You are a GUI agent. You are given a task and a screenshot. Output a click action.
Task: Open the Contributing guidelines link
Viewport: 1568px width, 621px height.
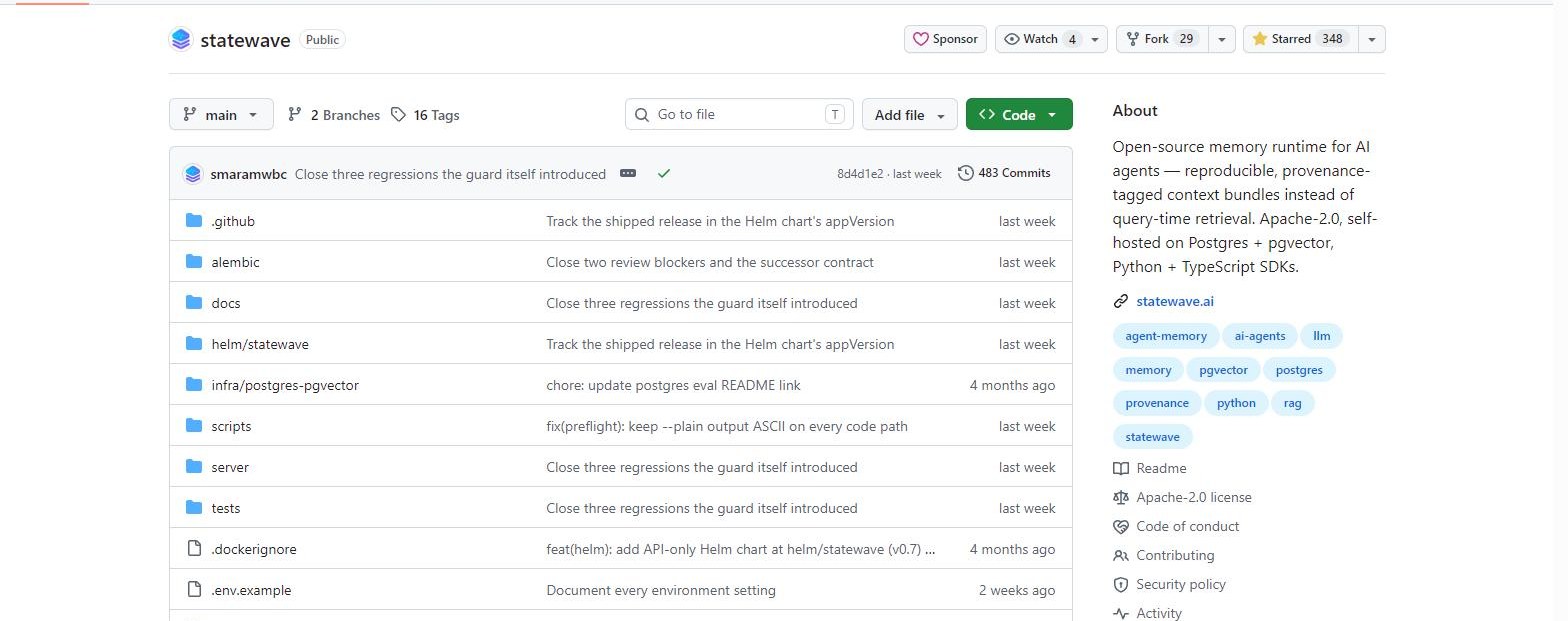1175,555
